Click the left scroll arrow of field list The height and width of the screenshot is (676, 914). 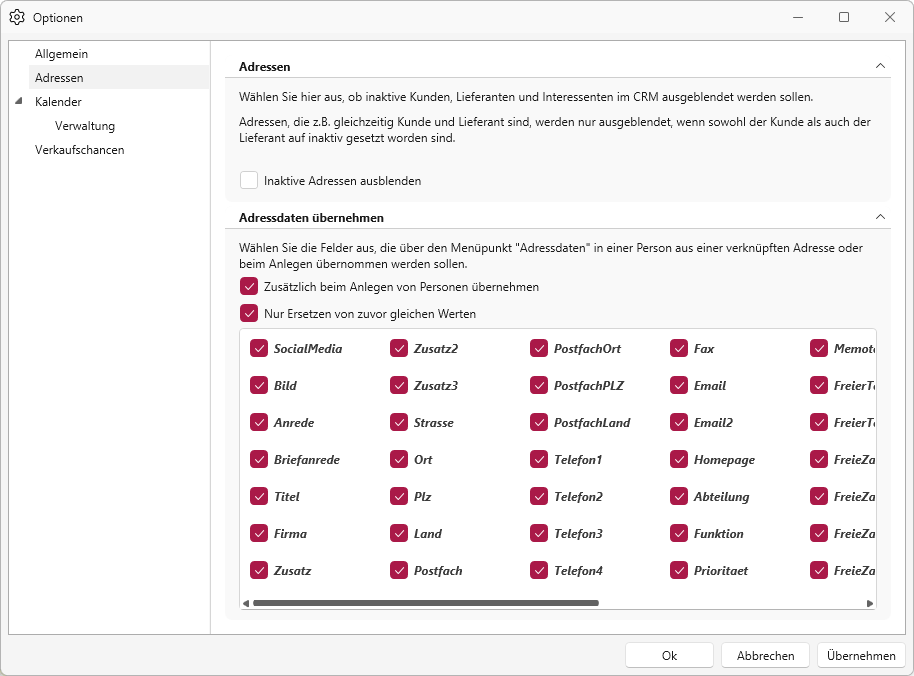click(x=246, y=603)
